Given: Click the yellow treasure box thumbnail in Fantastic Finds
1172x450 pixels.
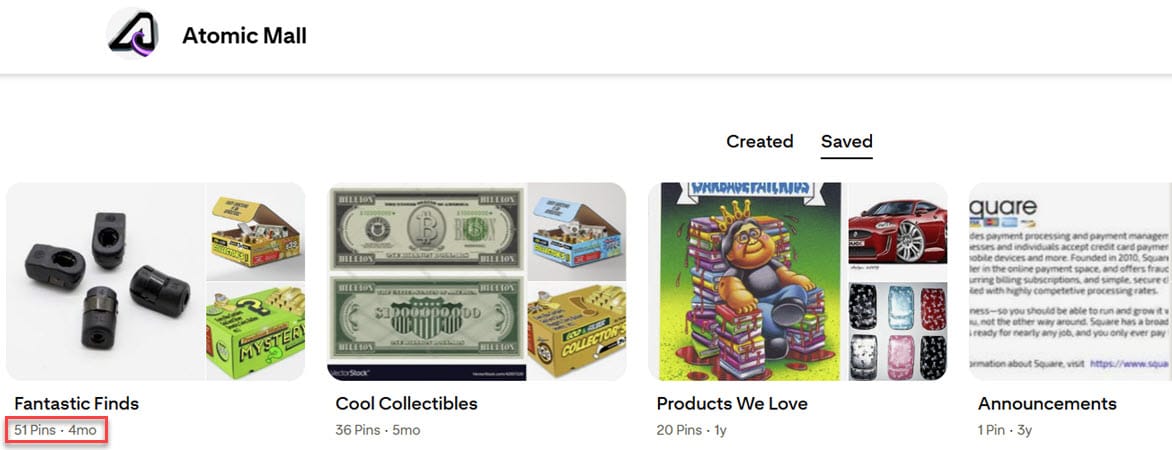Looking at the screenshot, I should click(x=256, y=231).
